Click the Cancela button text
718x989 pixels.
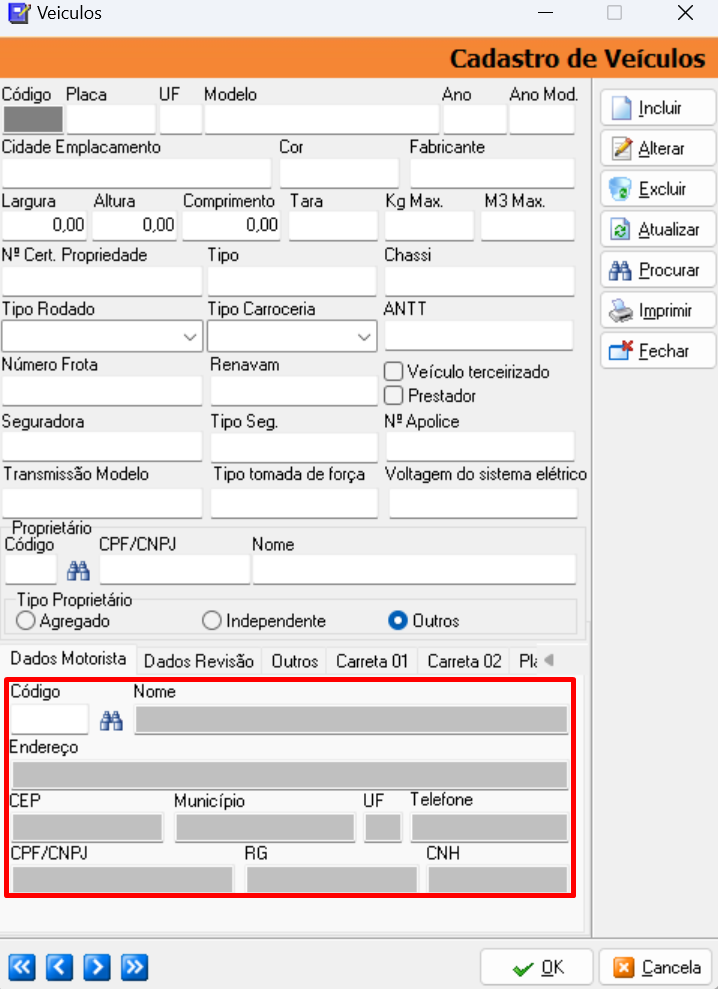[671, 968]
